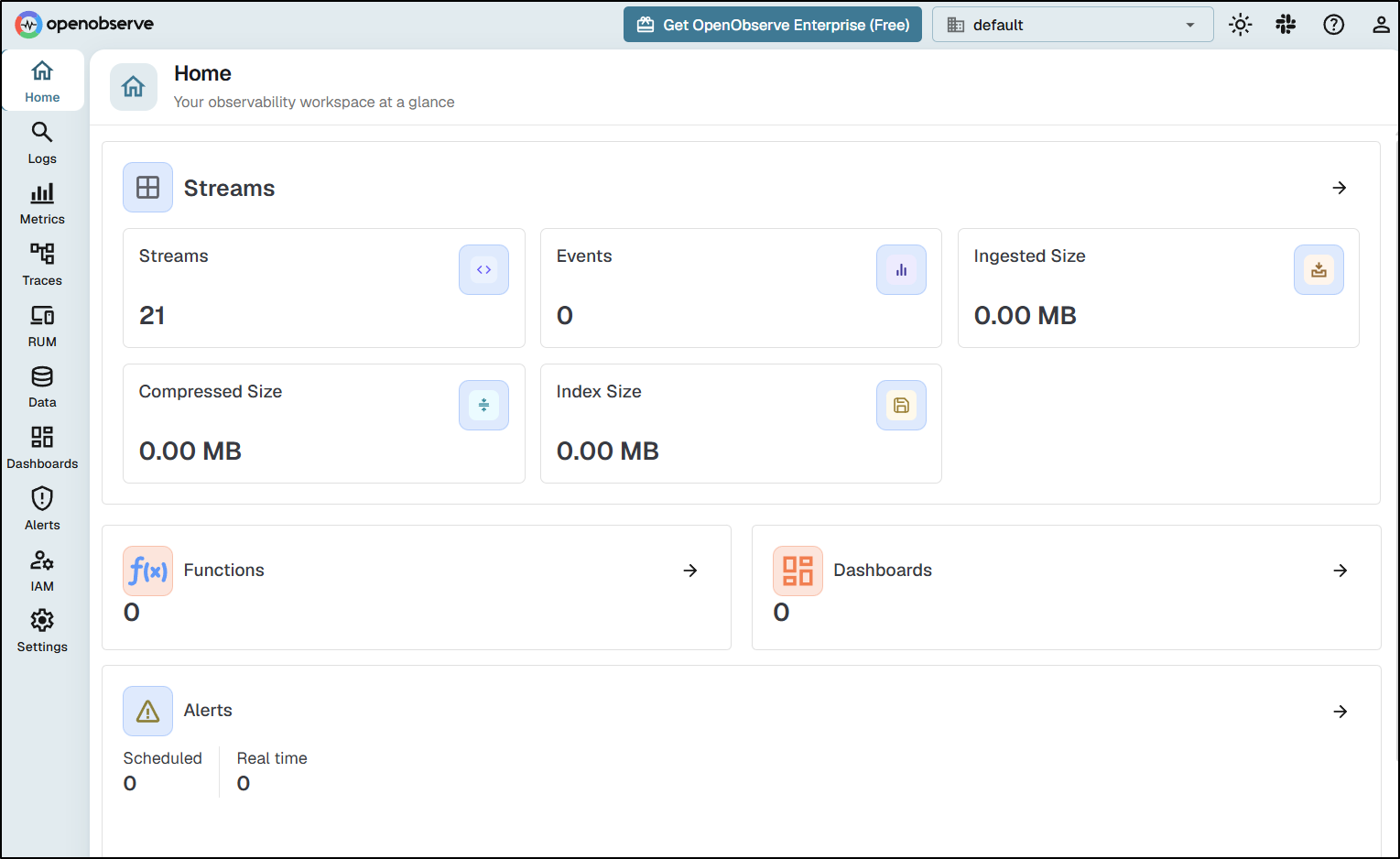Click the Functions f(x) icon
Screen dimensions: 1400x859
tap(147, 571)
